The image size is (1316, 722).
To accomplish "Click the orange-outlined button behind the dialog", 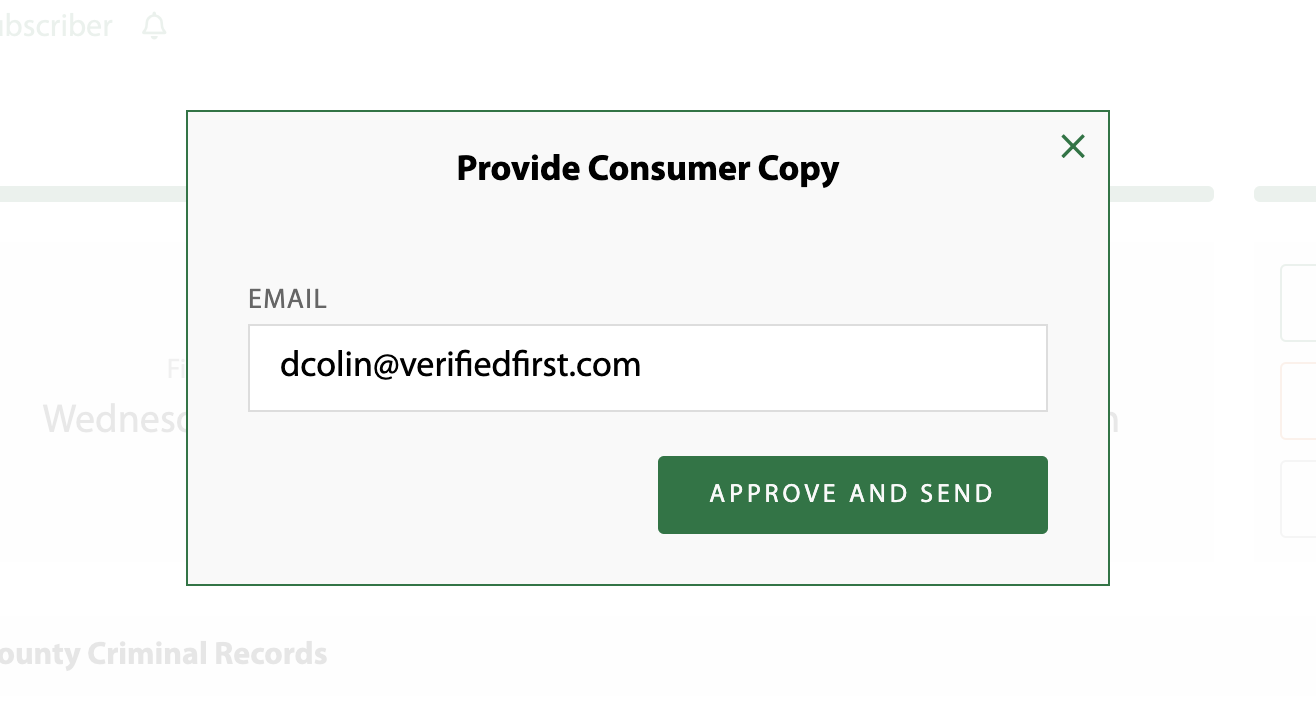I will click(x=1298, y=400).
